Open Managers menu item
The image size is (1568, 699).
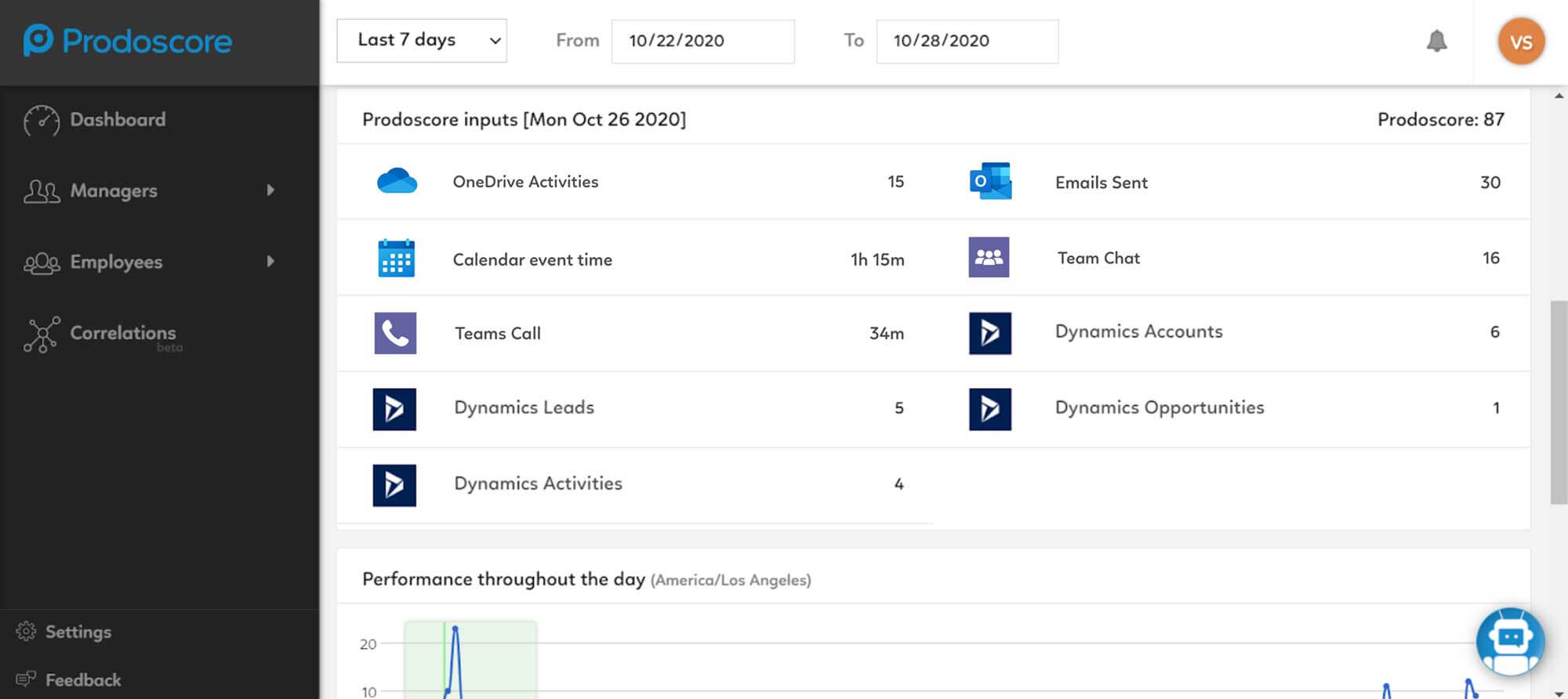click(x=114, y=190)
